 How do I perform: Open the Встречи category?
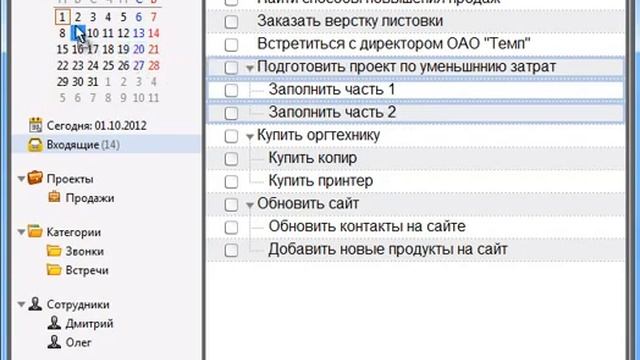tap(87, 270)
